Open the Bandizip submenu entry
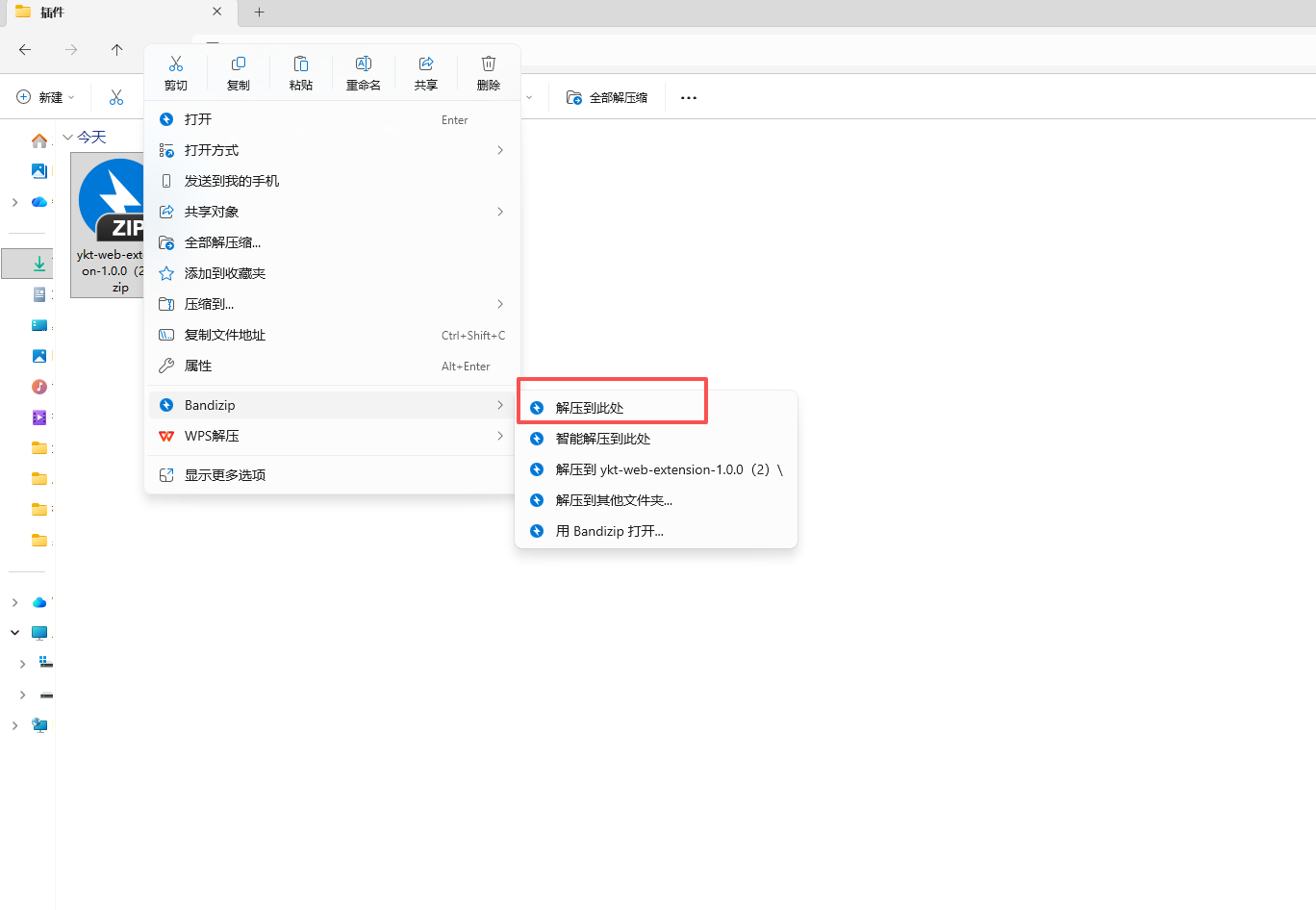 pyautogui.click(x=332, y=405)
